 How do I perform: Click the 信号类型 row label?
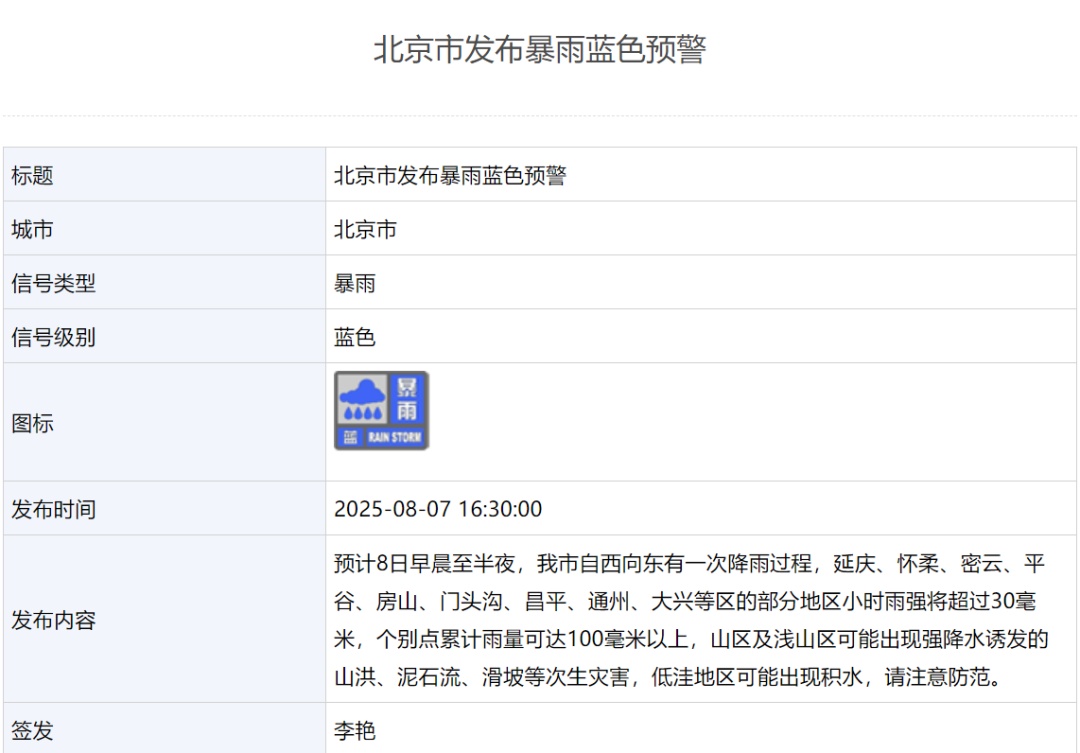[x=43, y=283]
